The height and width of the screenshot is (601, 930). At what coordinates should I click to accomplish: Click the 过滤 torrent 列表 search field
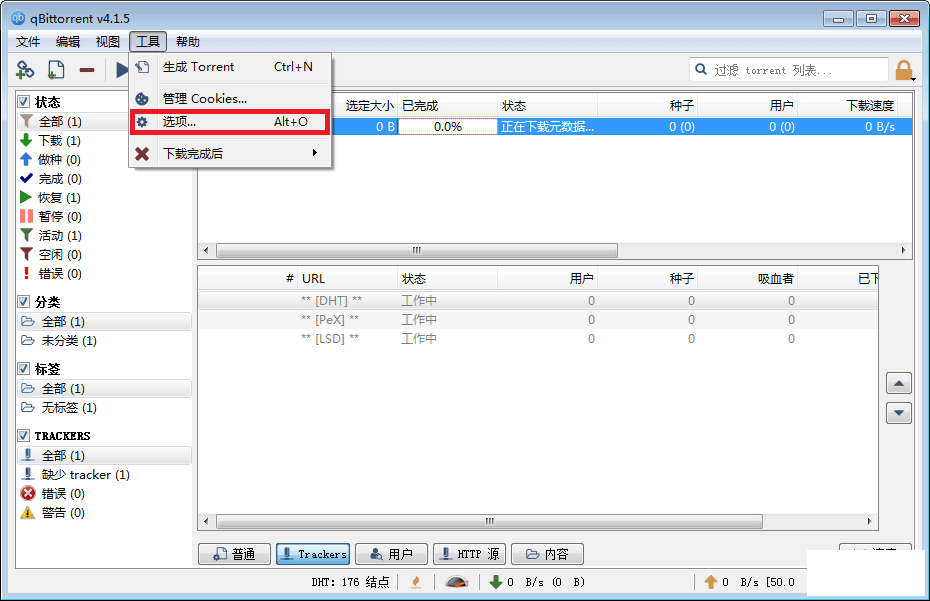tap(789, 70)
